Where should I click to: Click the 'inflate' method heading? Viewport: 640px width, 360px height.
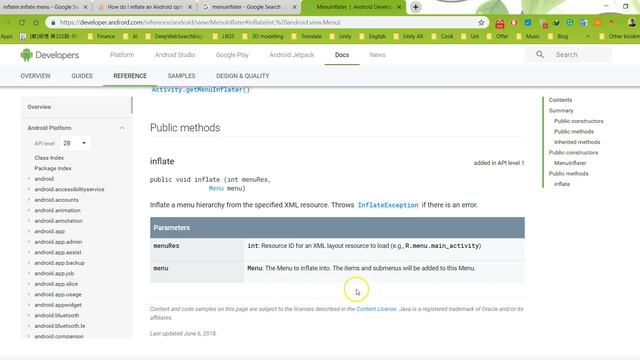click(x=162, y=162)
